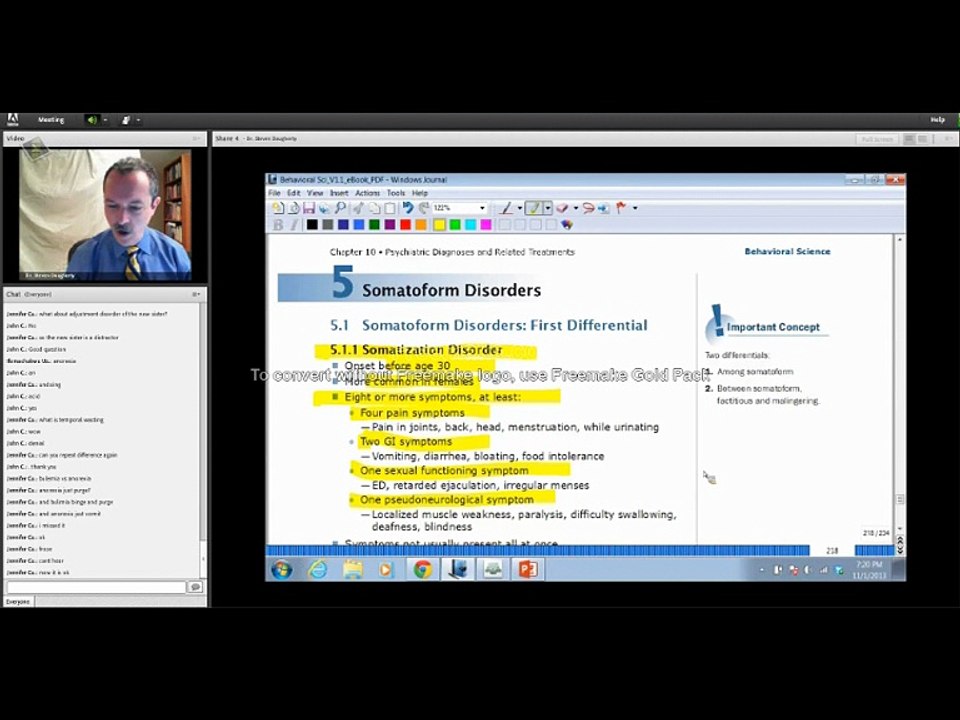Click the Find magnifier icon
Screen dimensions: 960x720
pyautogui.click(x=340, y=208)
